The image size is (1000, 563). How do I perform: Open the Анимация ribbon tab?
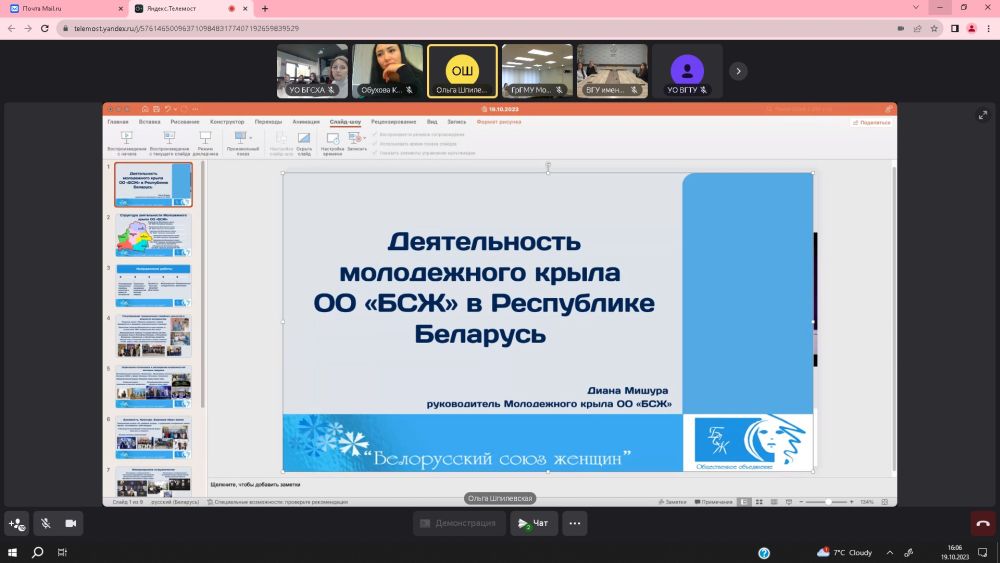click(x=306, y=122)
